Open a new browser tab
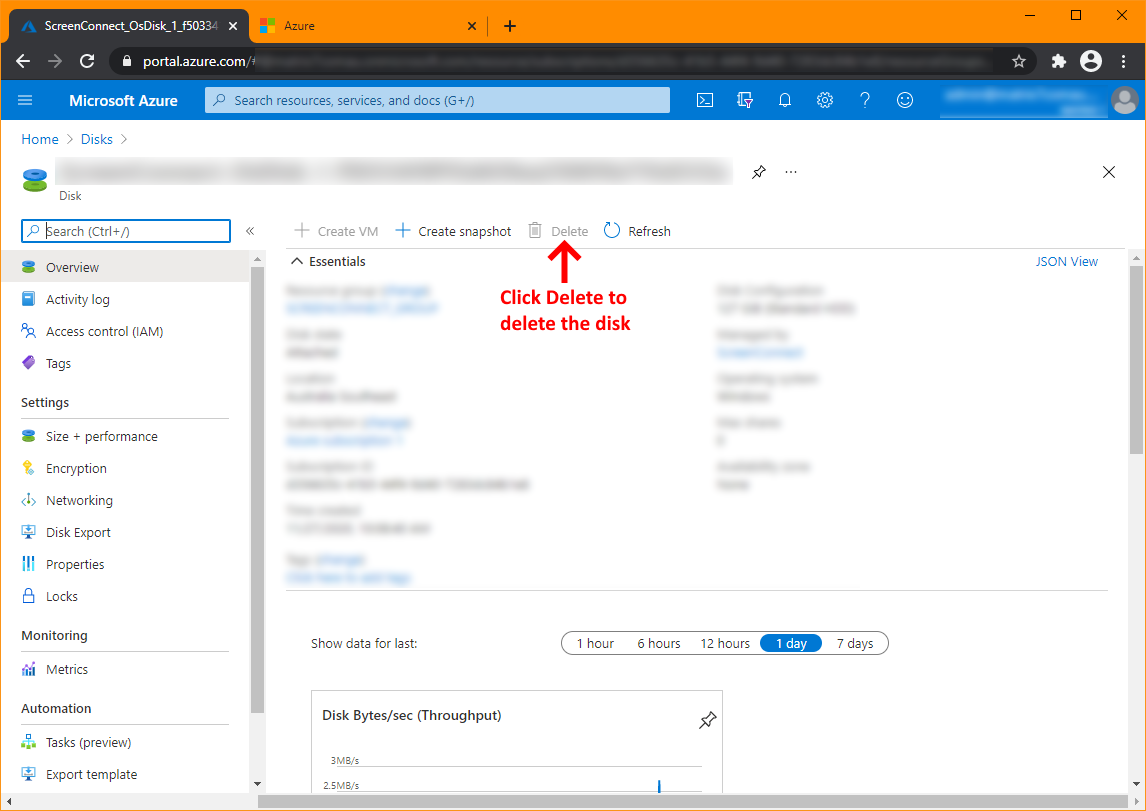Image resolution: width=1146 pixels, height=811 pixels. click(510, 26)
